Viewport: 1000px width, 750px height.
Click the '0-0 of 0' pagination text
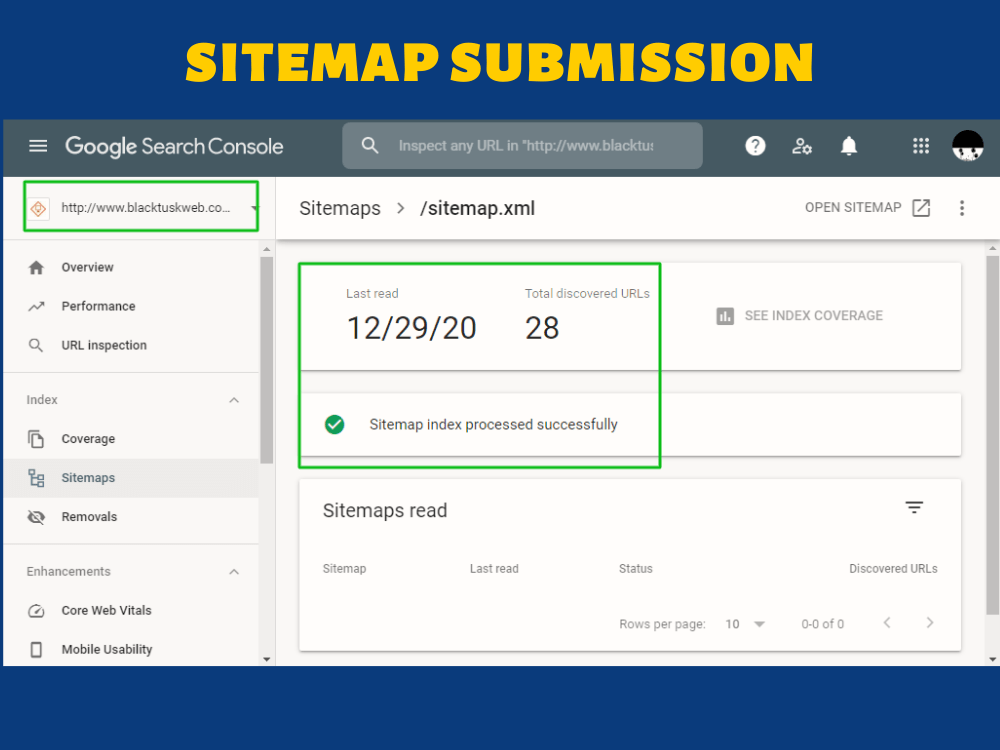click(x=823, y=624)
